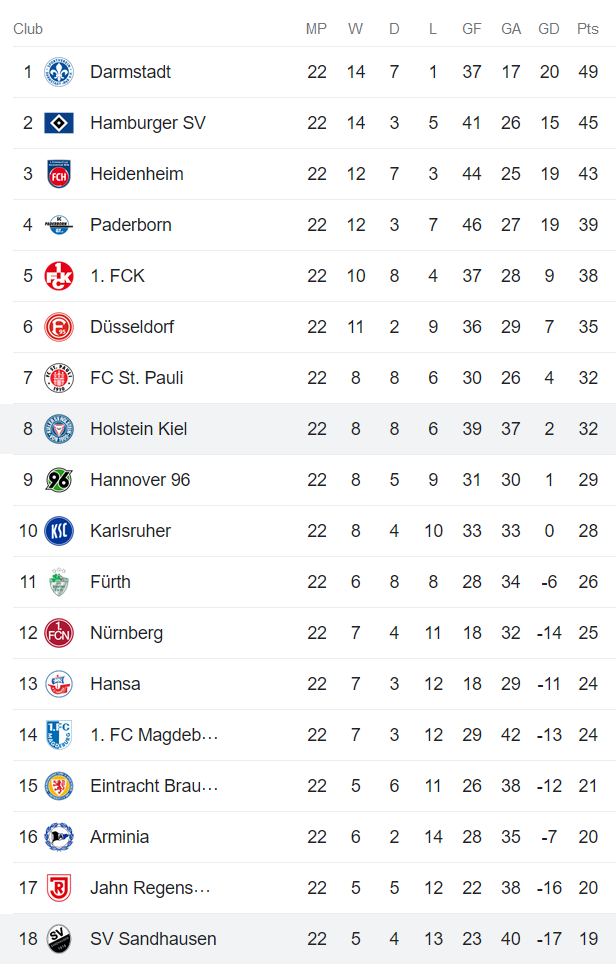616x964 pixels.
Task: Sort by the GD column header
Action: 549,29
